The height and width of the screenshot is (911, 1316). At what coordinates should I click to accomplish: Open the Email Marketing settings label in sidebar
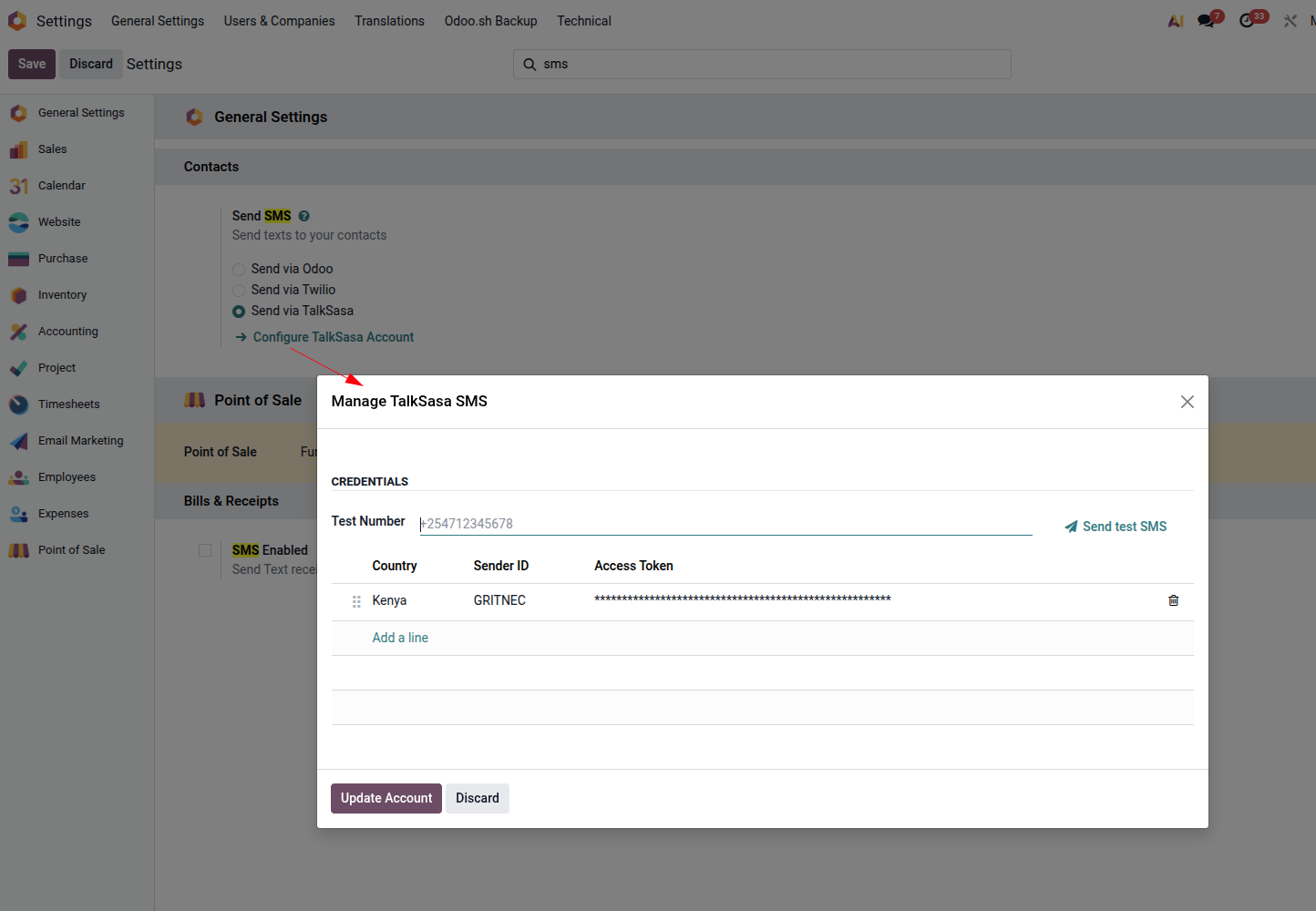(81, 441)
